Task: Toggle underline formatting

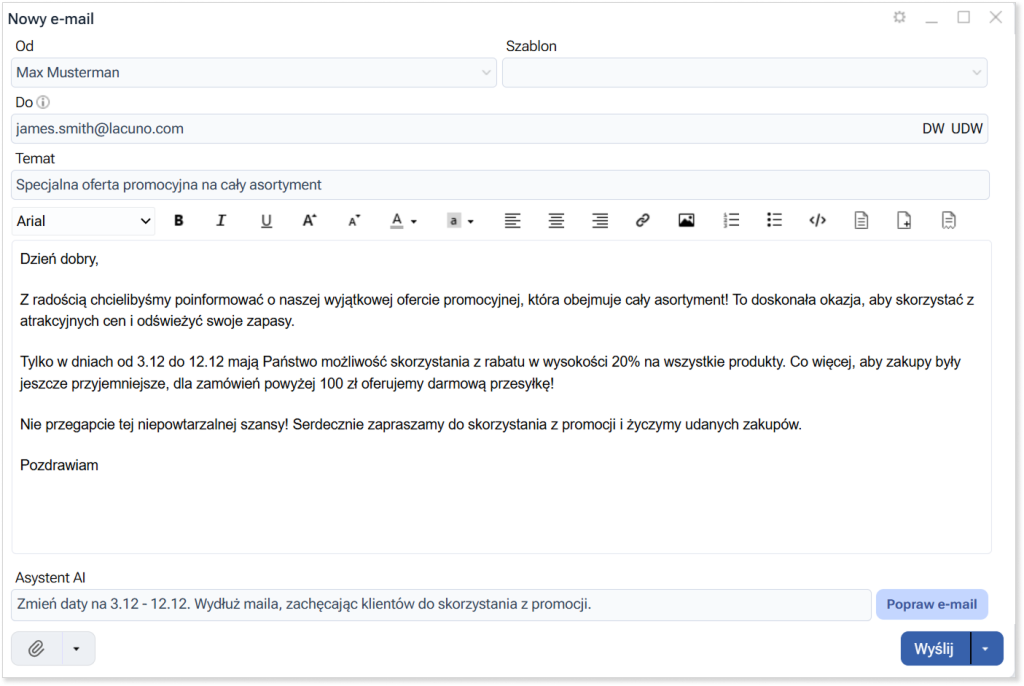Action: click(x=266, y=221)
